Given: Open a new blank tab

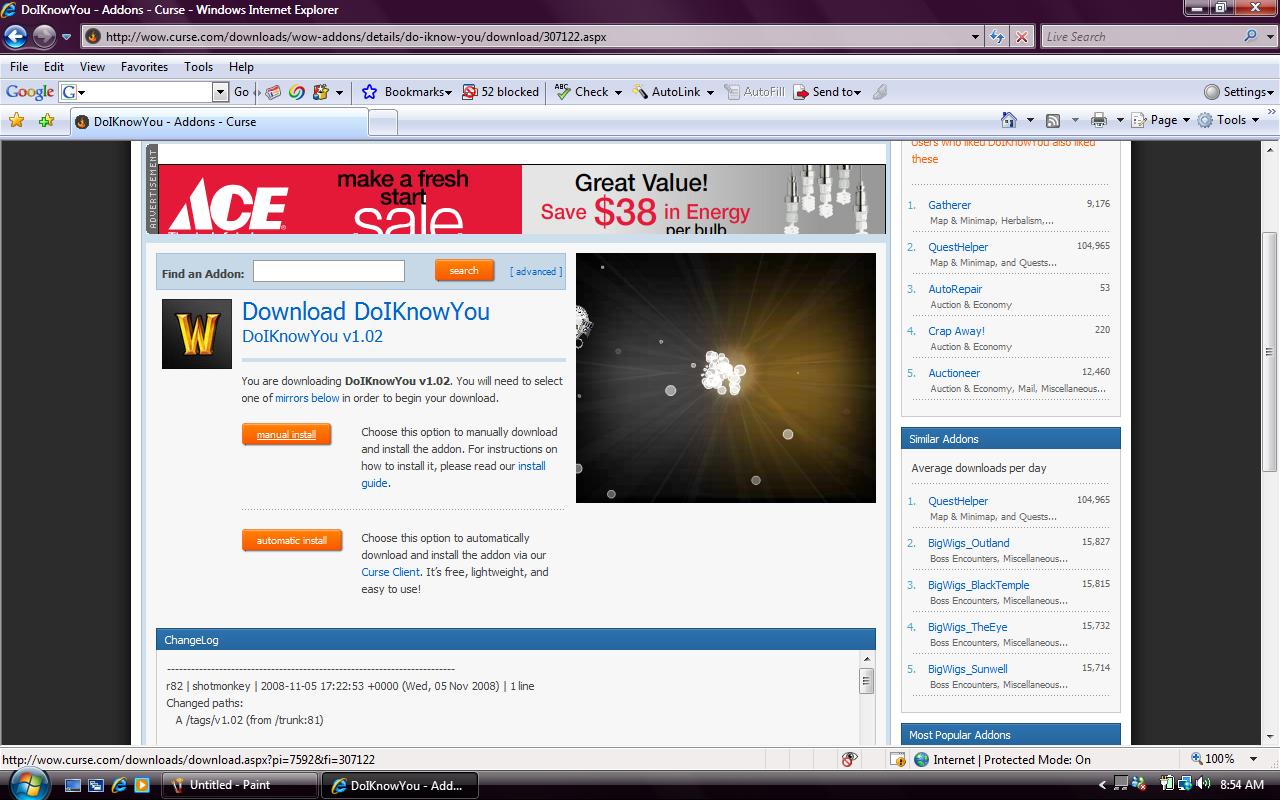Looking at the screenshot, I should click(383, 122).
